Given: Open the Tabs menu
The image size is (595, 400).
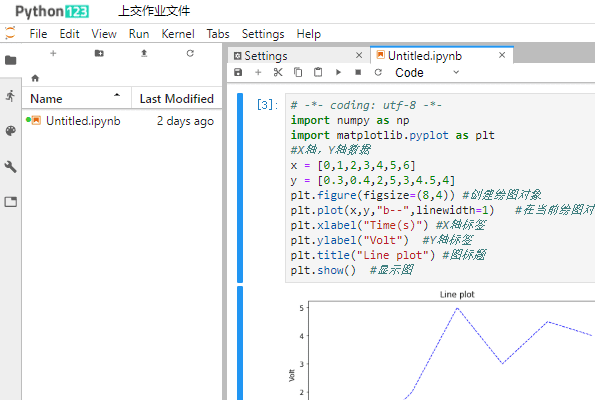Looking at the screenshot, I should tap(218, 34).
